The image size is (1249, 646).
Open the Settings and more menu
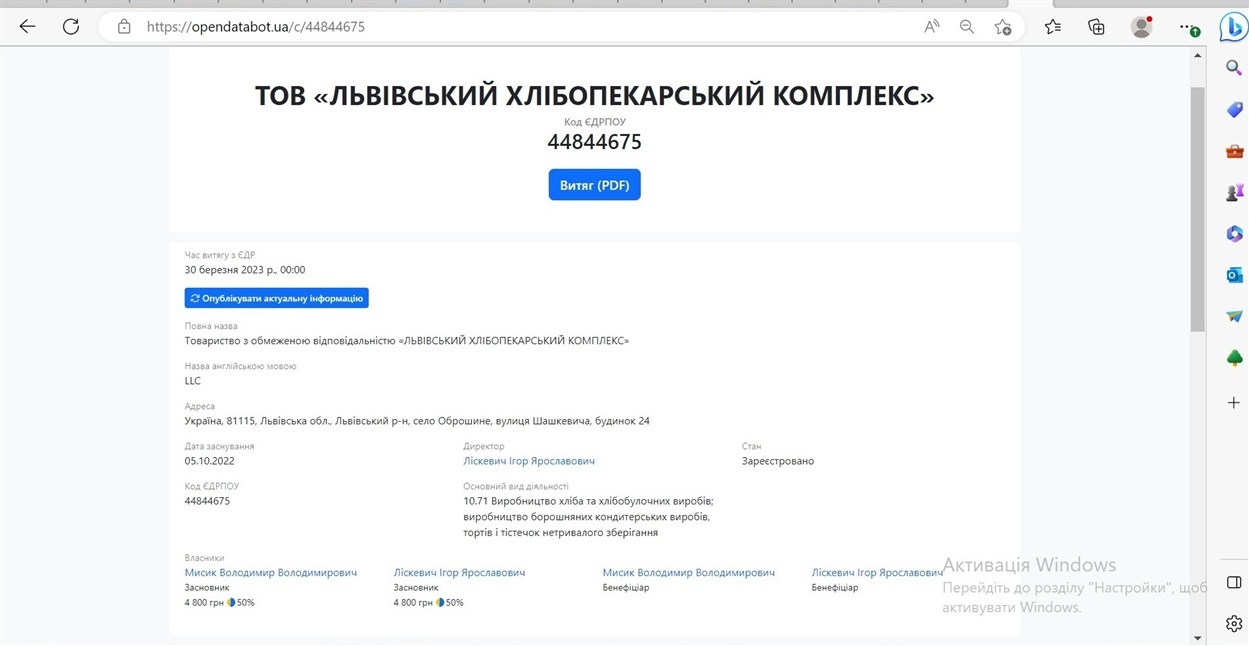[1188, 27]
